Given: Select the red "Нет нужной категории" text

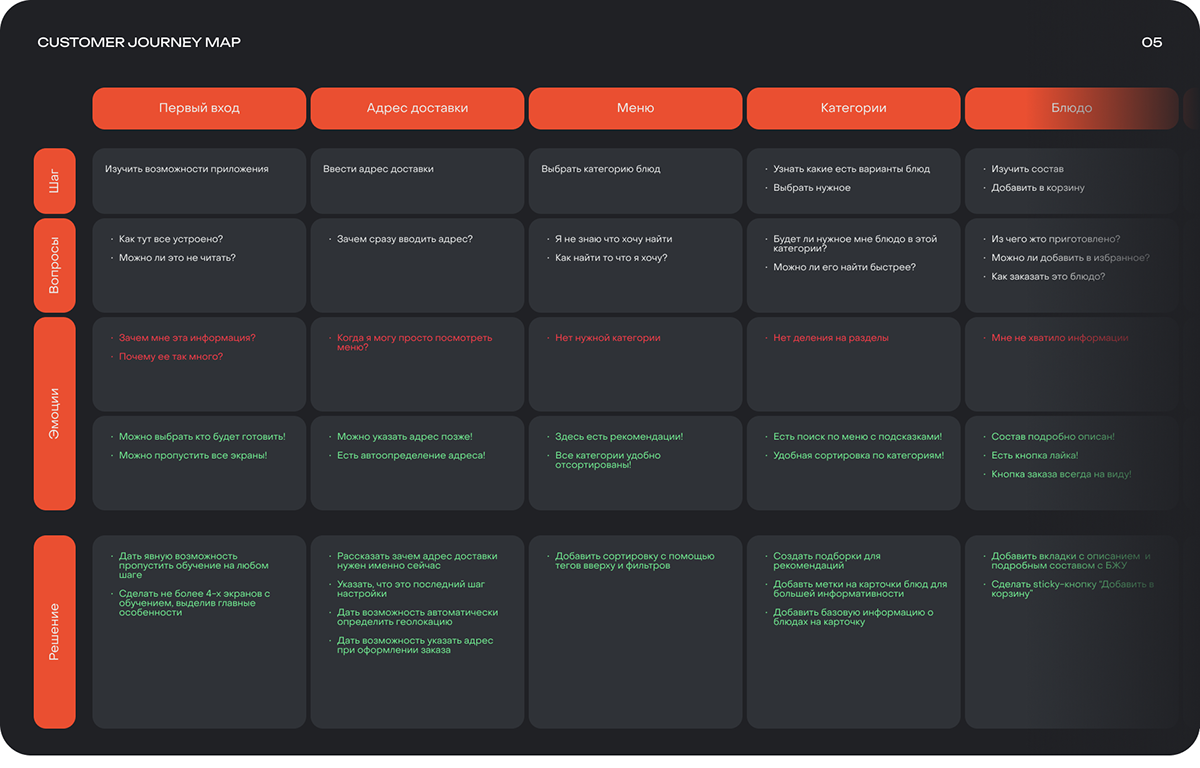Looking at the screenshot, I should (608, 338).
